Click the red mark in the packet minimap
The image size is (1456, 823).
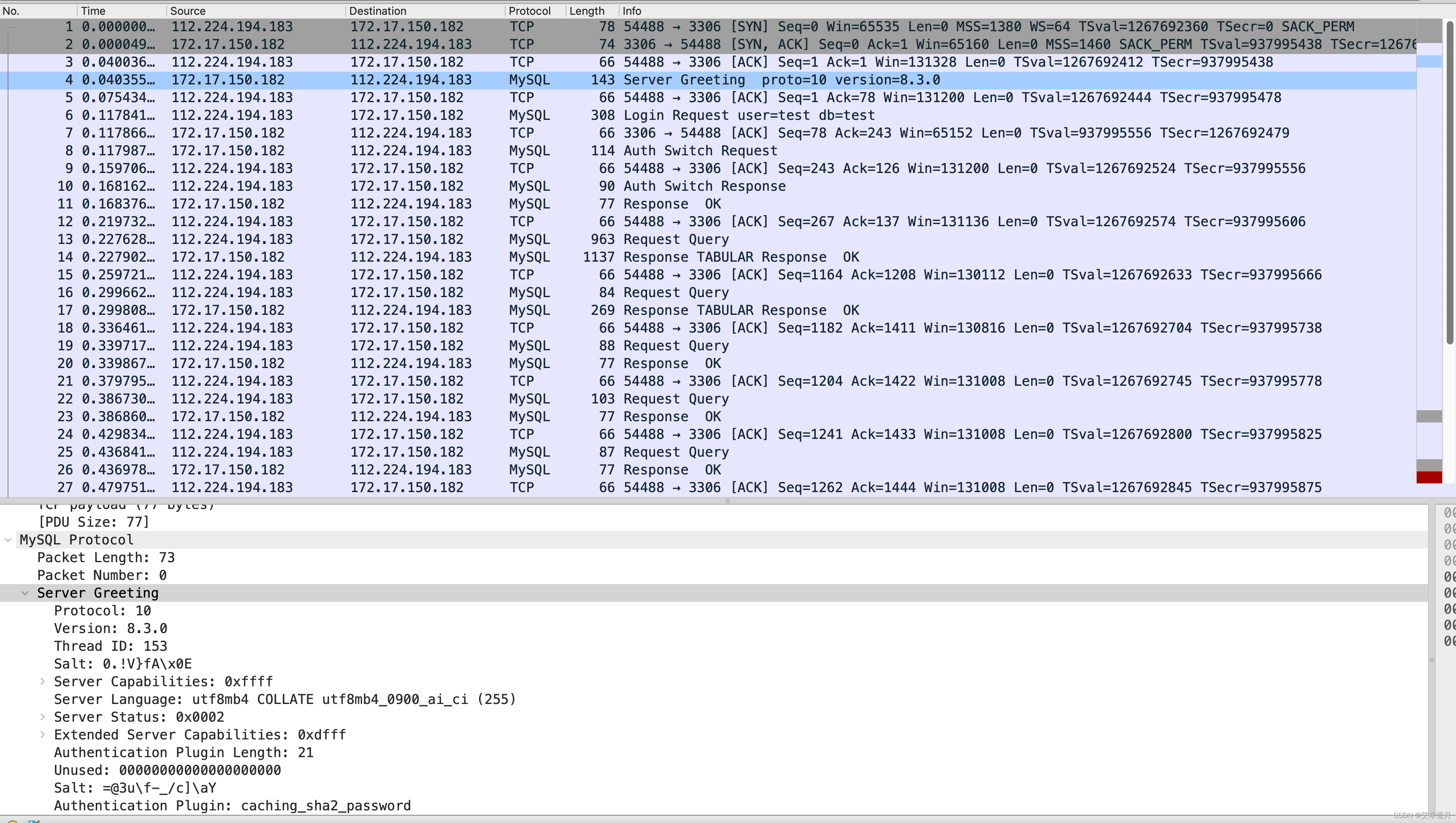coord(1429,478)
